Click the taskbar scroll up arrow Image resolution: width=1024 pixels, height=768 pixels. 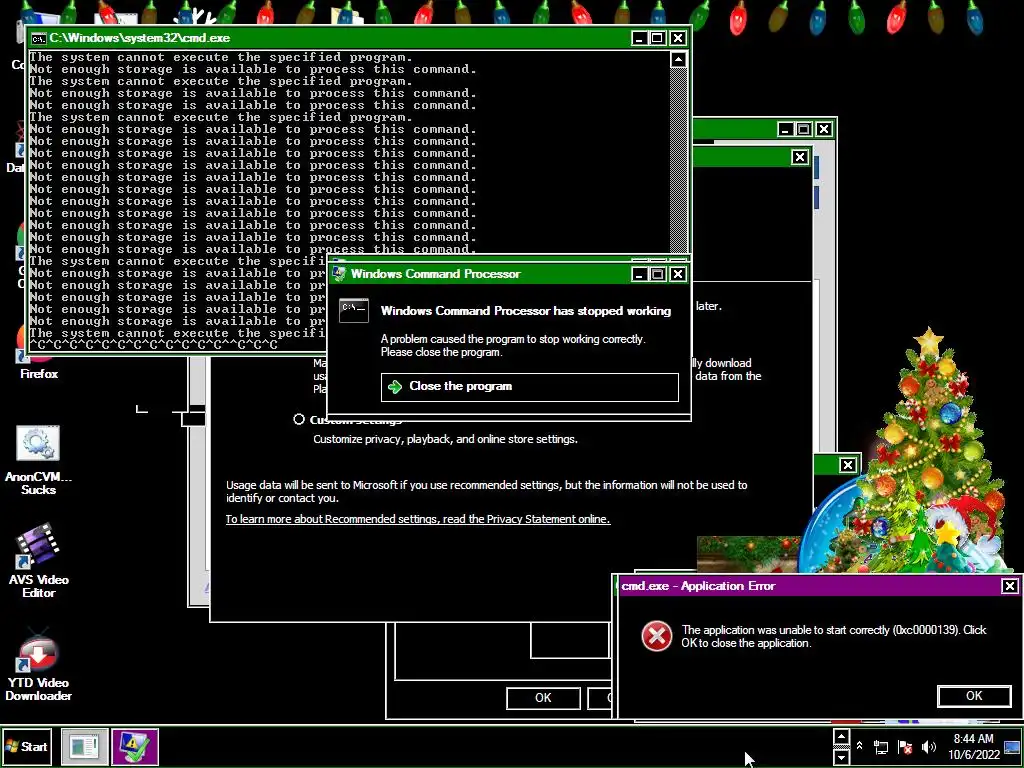(x=841, y=737)
